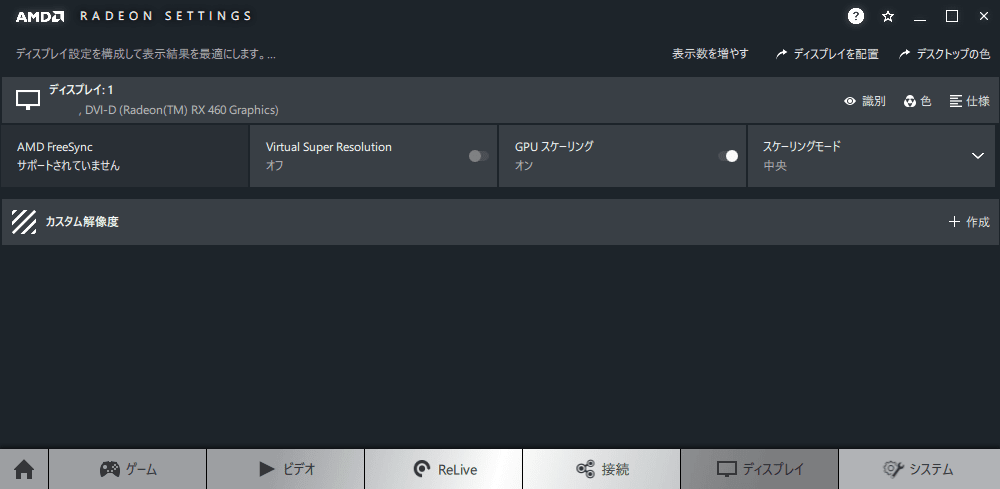Open the 接続 tab
1000x489 pixels.
pos(601,469)
